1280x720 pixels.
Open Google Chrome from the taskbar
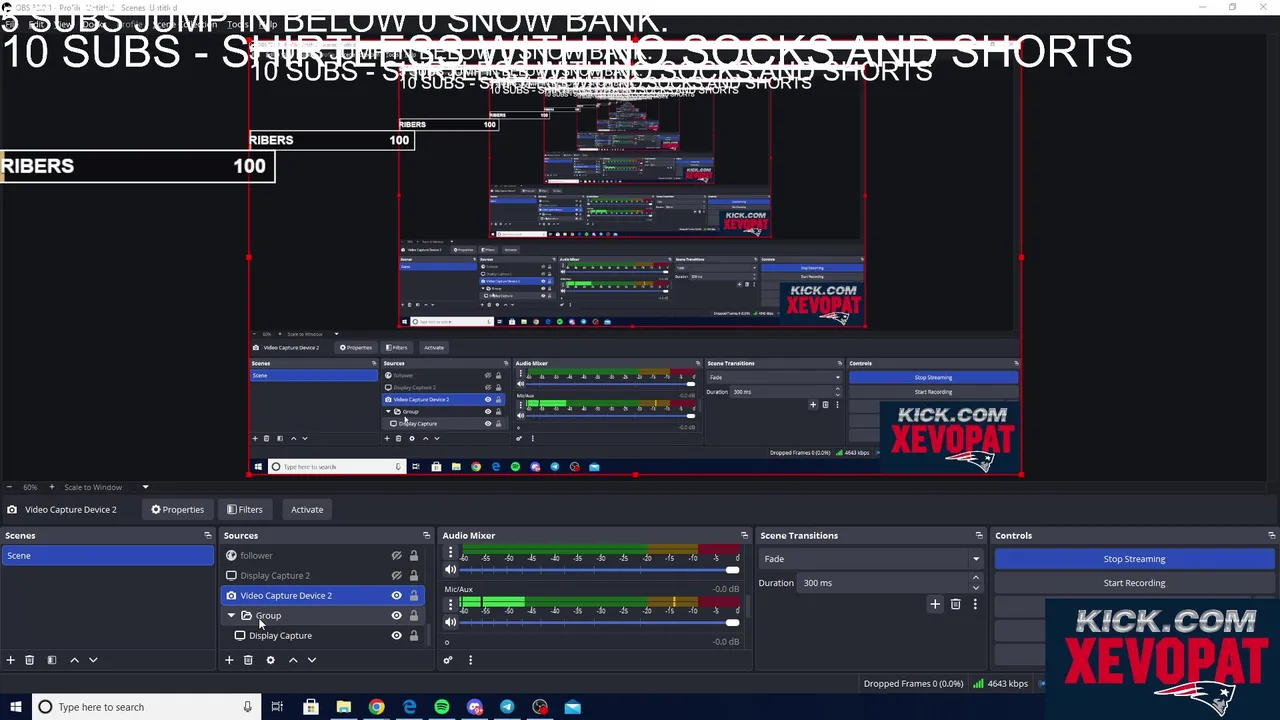point(376,707)
